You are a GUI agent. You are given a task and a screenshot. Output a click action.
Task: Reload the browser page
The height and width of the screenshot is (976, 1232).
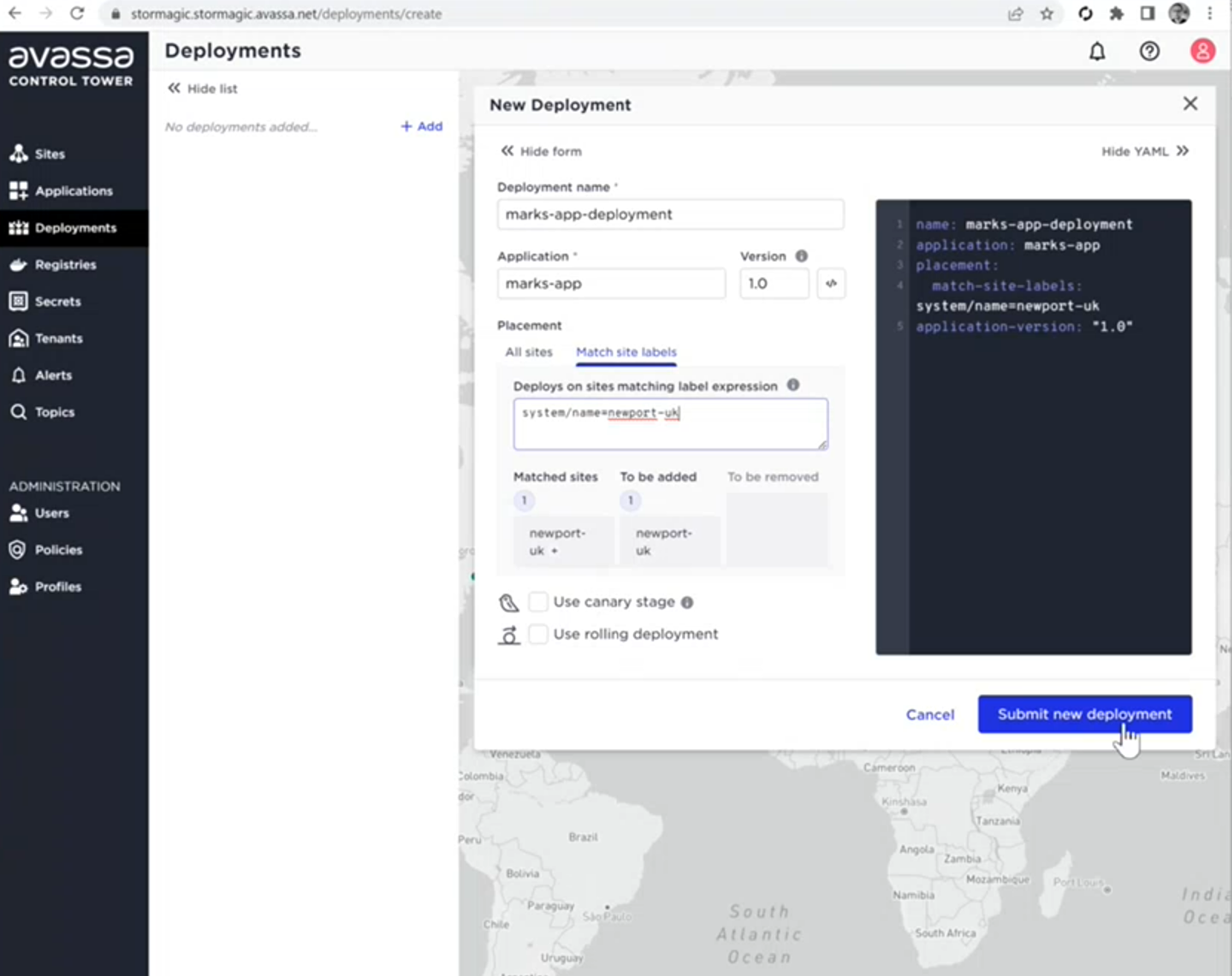pos(77,13)
